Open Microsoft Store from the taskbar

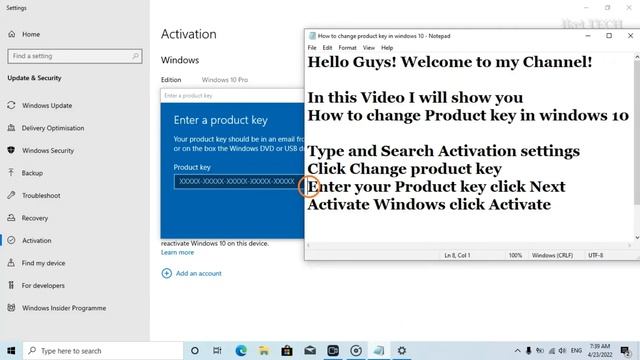(x=287, y=351)
